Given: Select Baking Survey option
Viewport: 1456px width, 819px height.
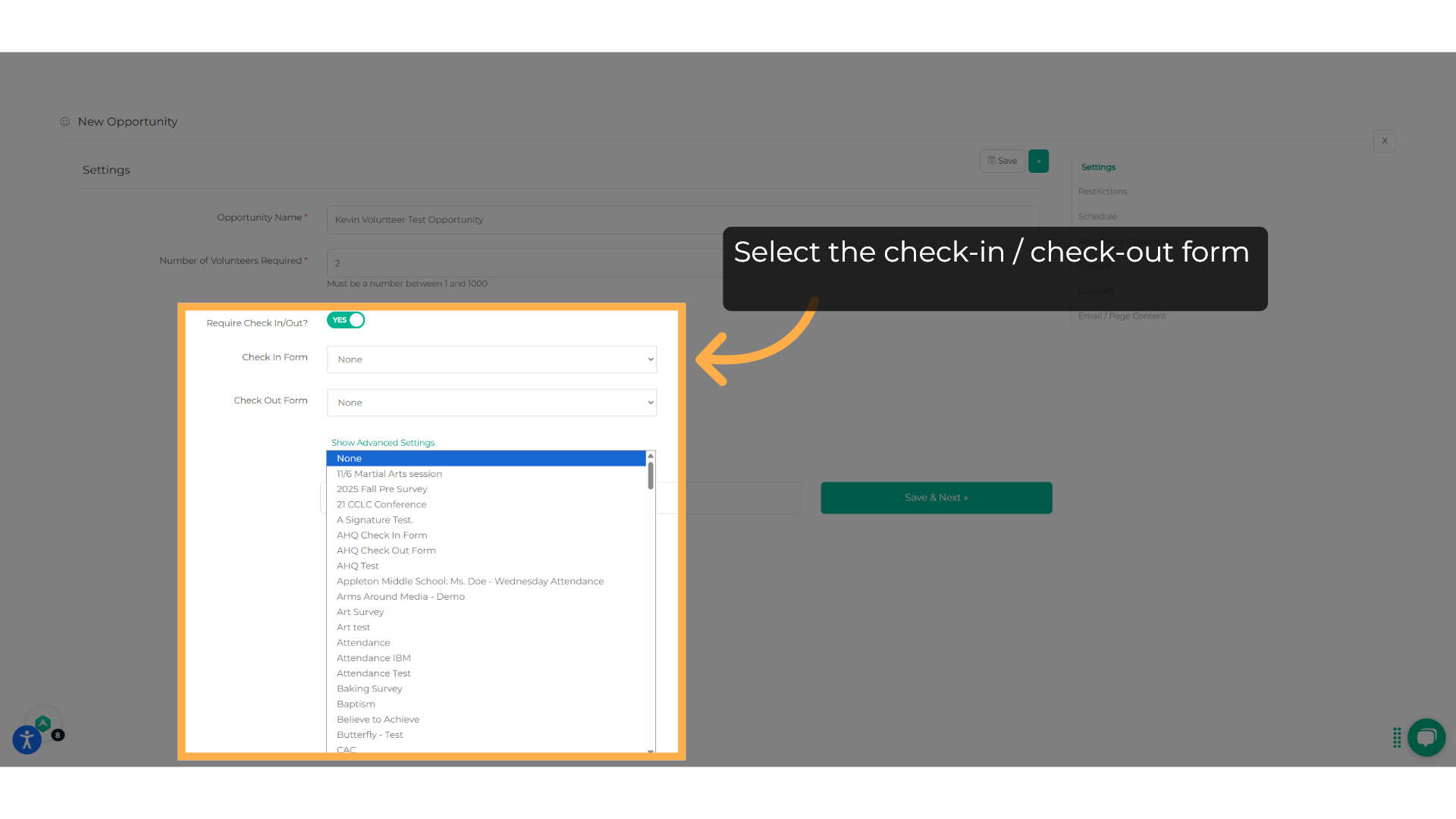Looking at the screenshot, I should coord(486,689).
